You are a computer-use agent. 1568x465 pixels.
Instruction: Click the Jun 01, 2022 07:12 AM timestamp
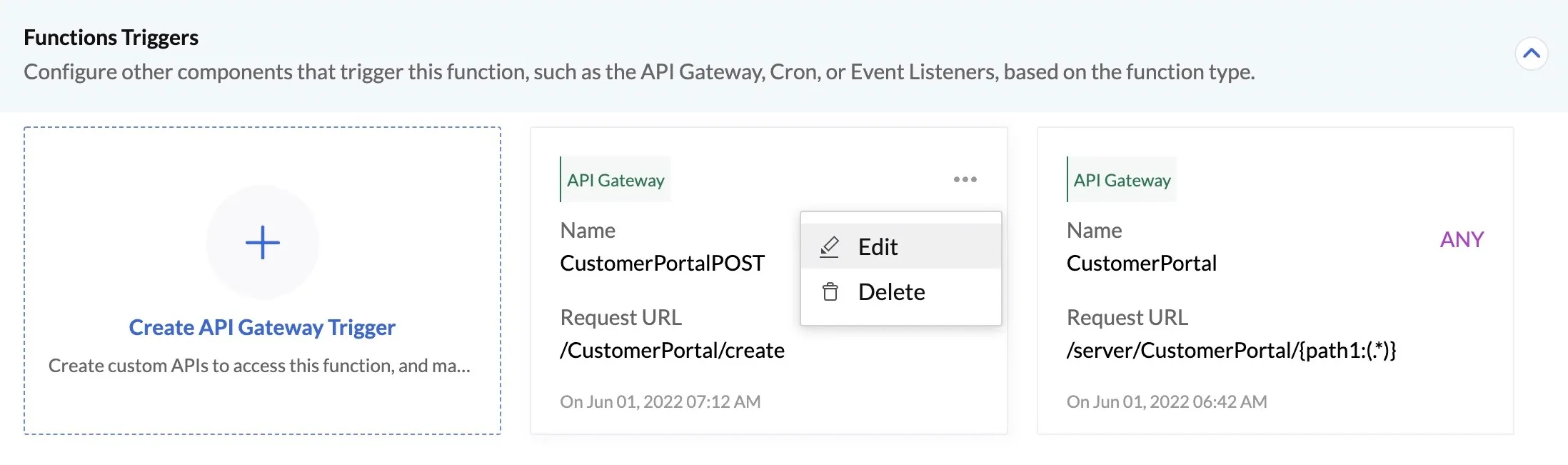pyautogui.click(x=660, y=401)
